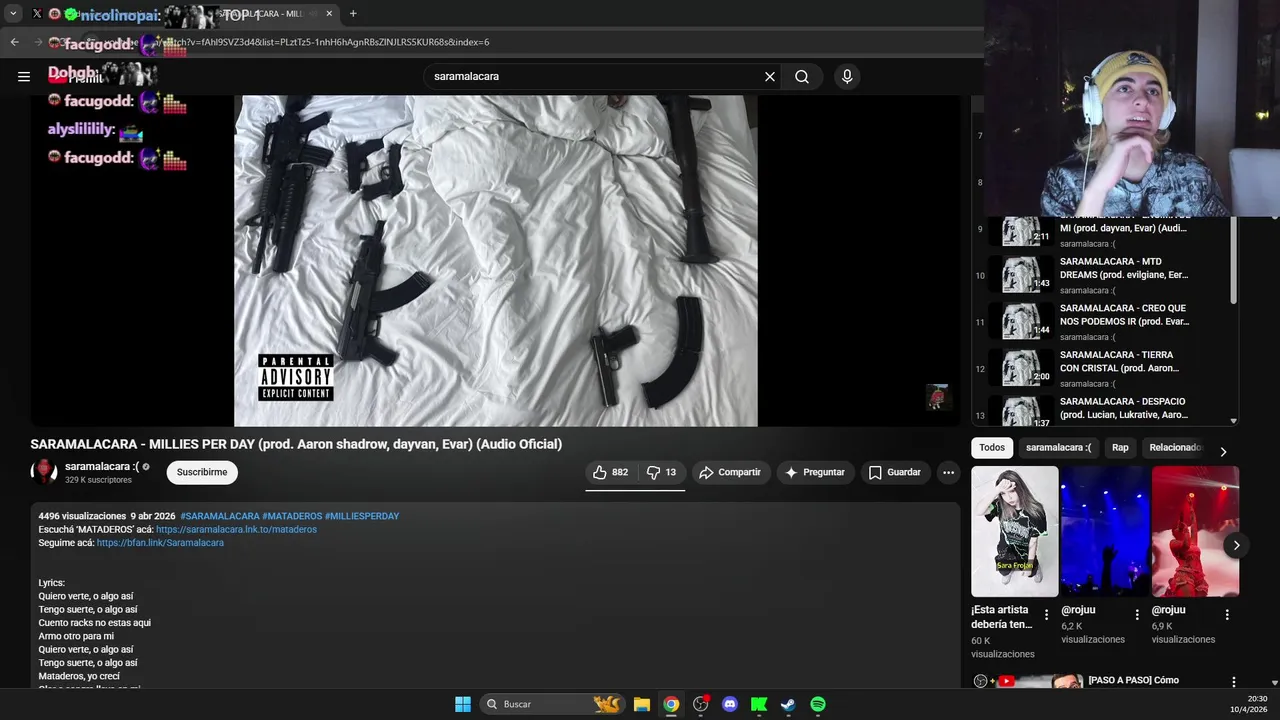Close the SARAMALACARA - MILLIES browser tab

[329, 14]
